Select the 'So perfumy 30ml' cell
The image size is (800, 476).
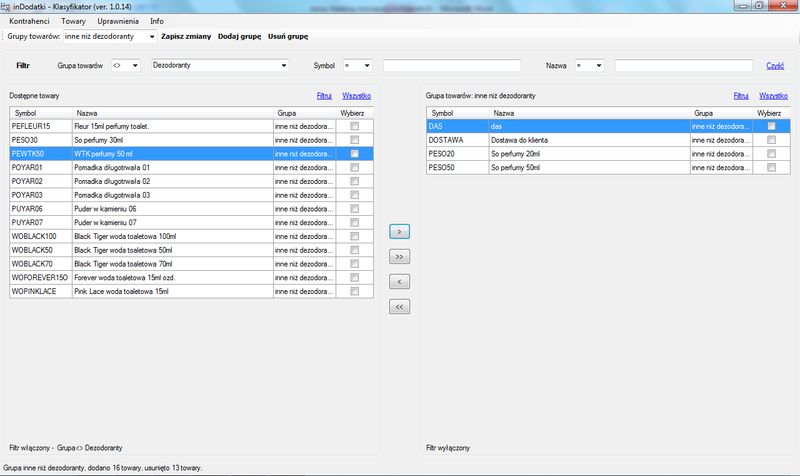pos(172,140)
